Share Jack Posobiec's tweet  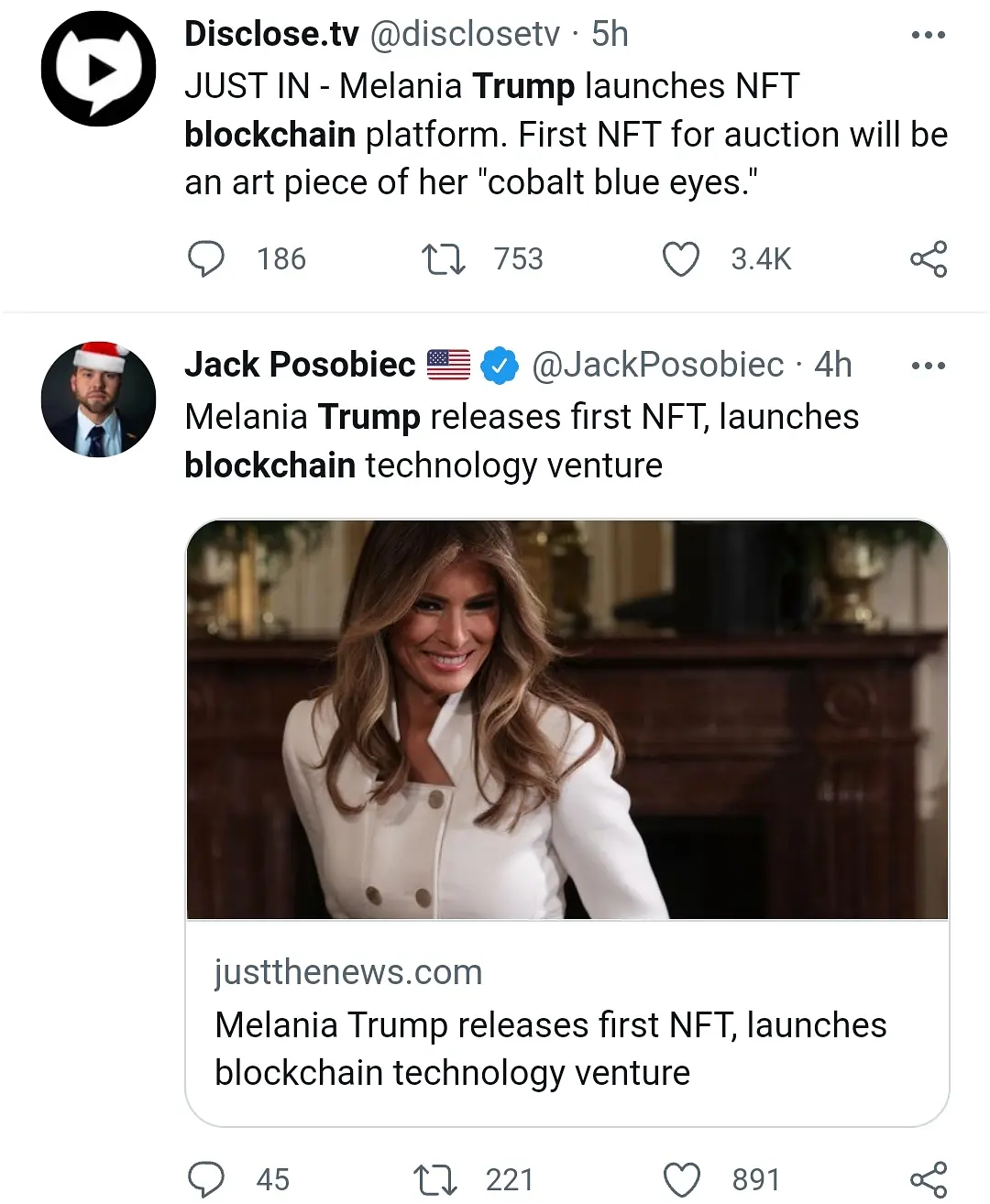click(x=929, y=1179)
